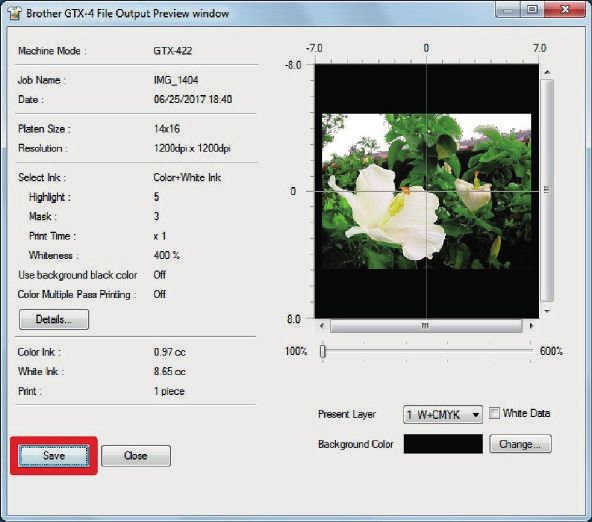Screen dimensions: 592x522
Task: Click the Save button
Action: point(54,456)
